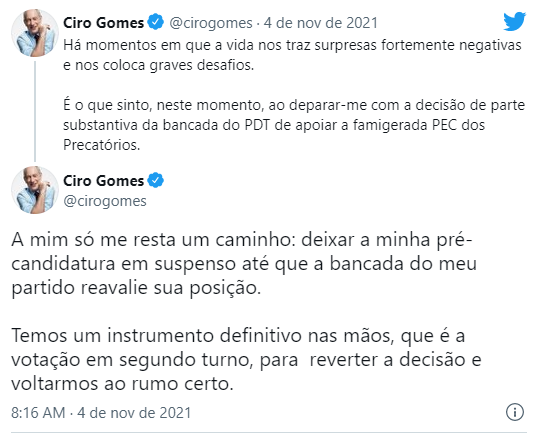Open Ciro Gomes' avatar in the first tweet
Screen dimensions: 538x438
pos(35,33)
